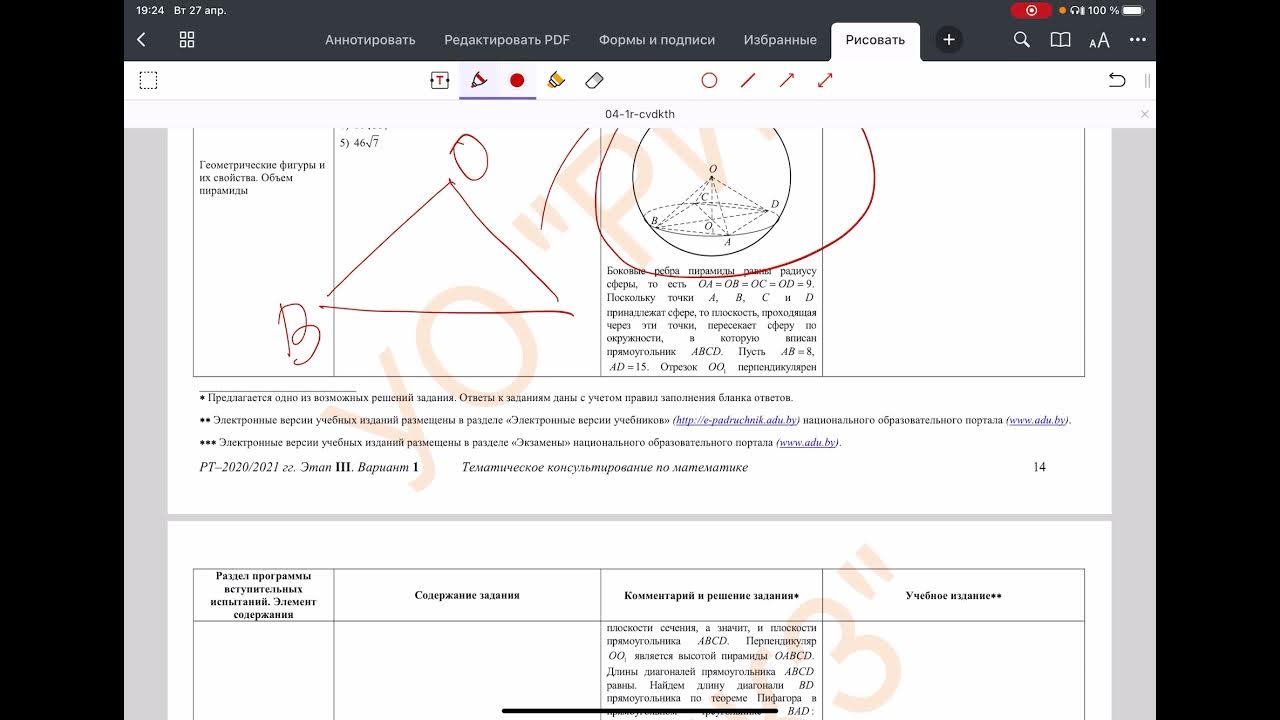Open the e-padruchnik.adu.by link

point(736,420)
